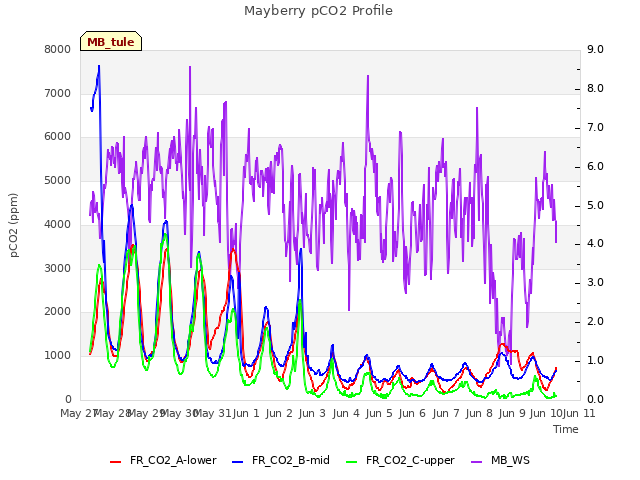Click the Jun 7 date label
The image size is (640, 480).
[446, 413]
